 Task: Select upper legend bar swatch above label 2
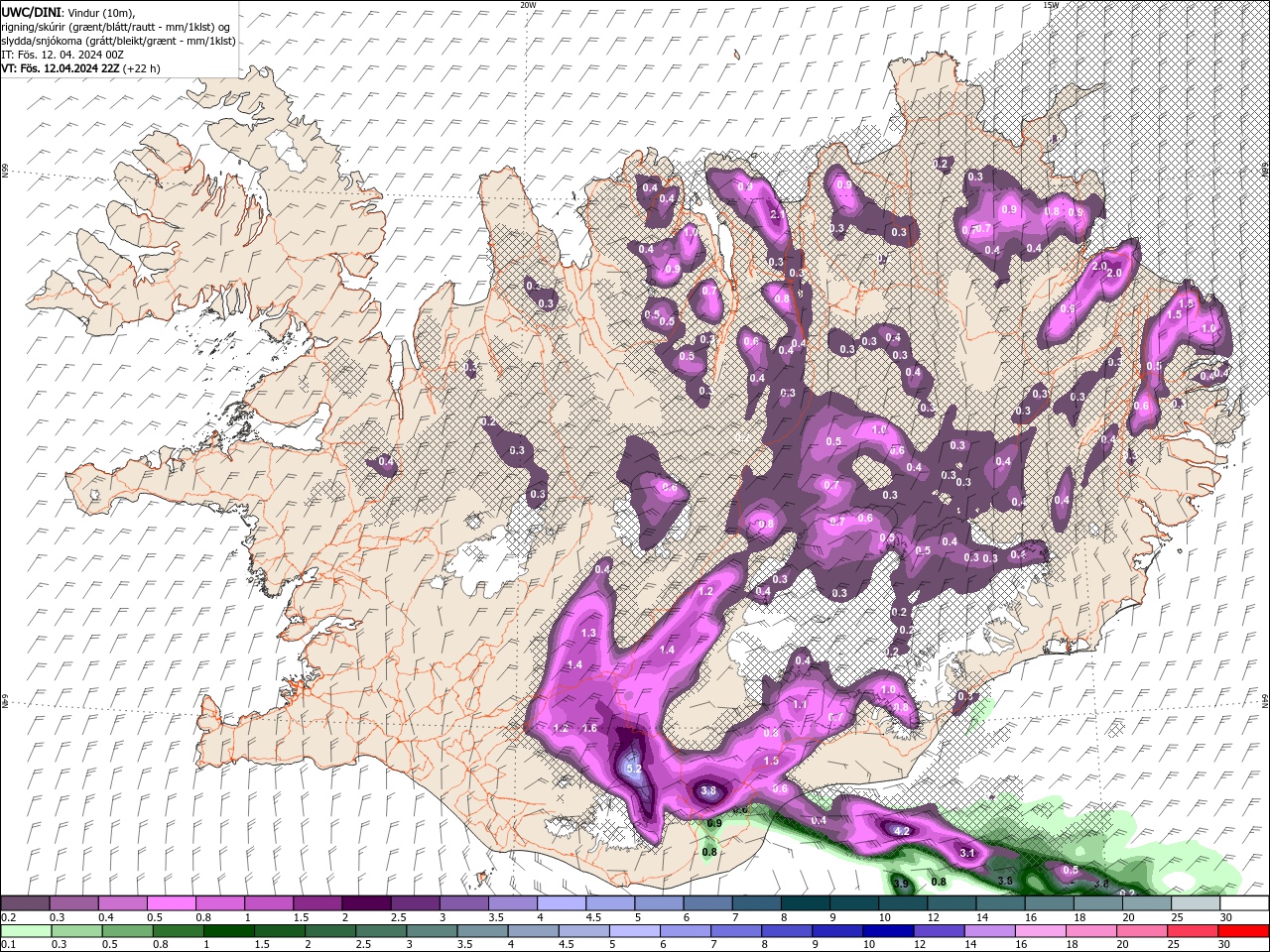point(366,903)
